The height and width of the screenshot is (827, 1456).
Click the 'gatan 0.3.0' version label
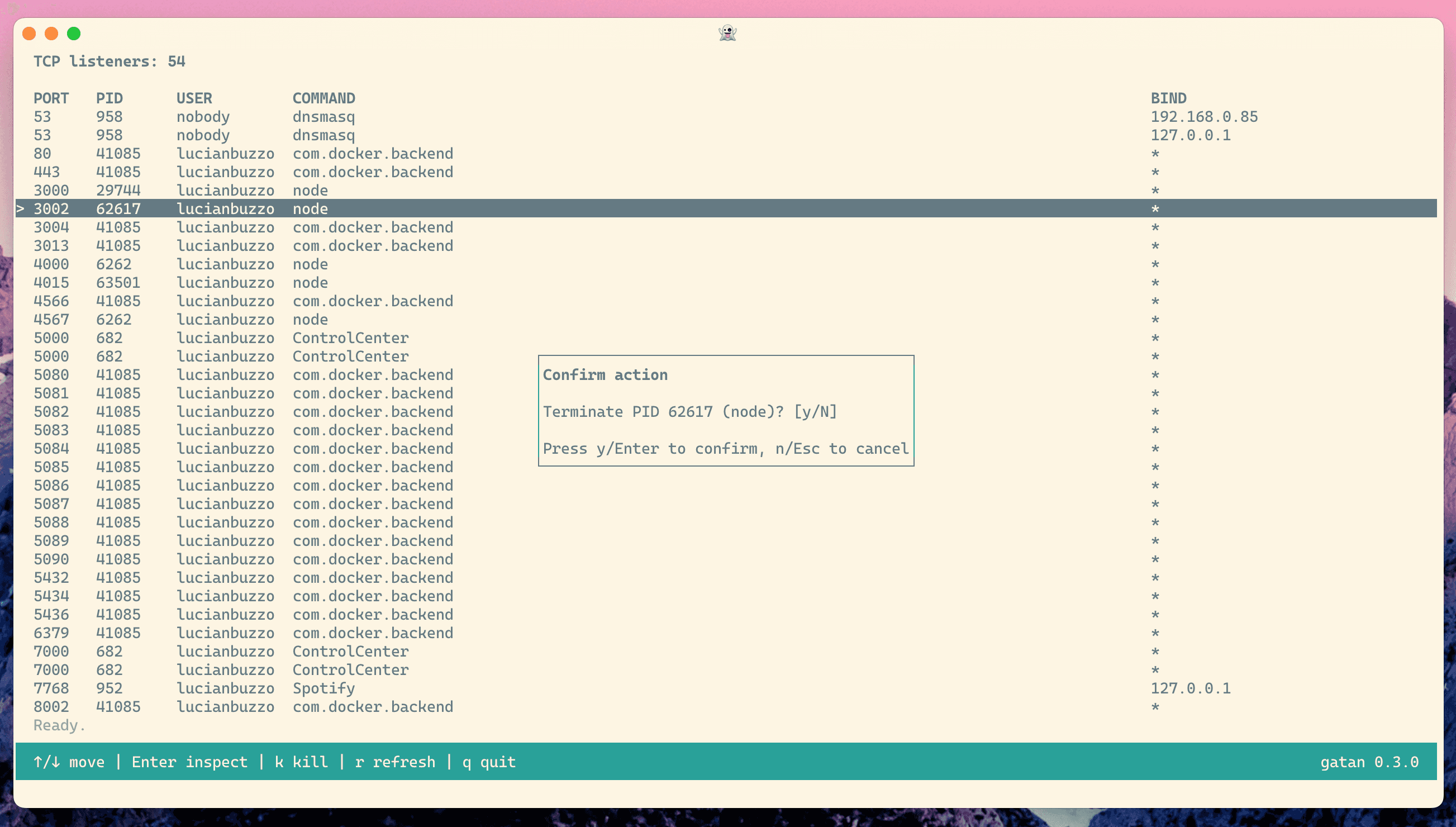1369,762
